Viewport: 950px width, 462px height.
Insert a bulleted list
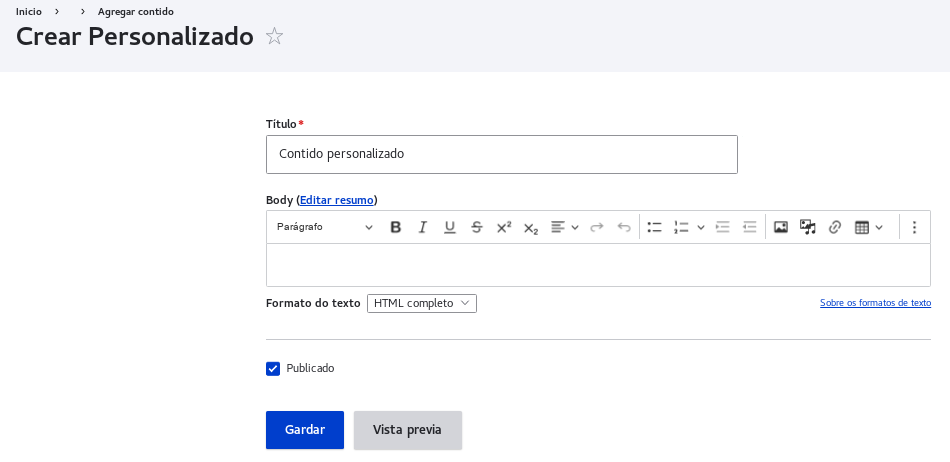tap(654, 228)
